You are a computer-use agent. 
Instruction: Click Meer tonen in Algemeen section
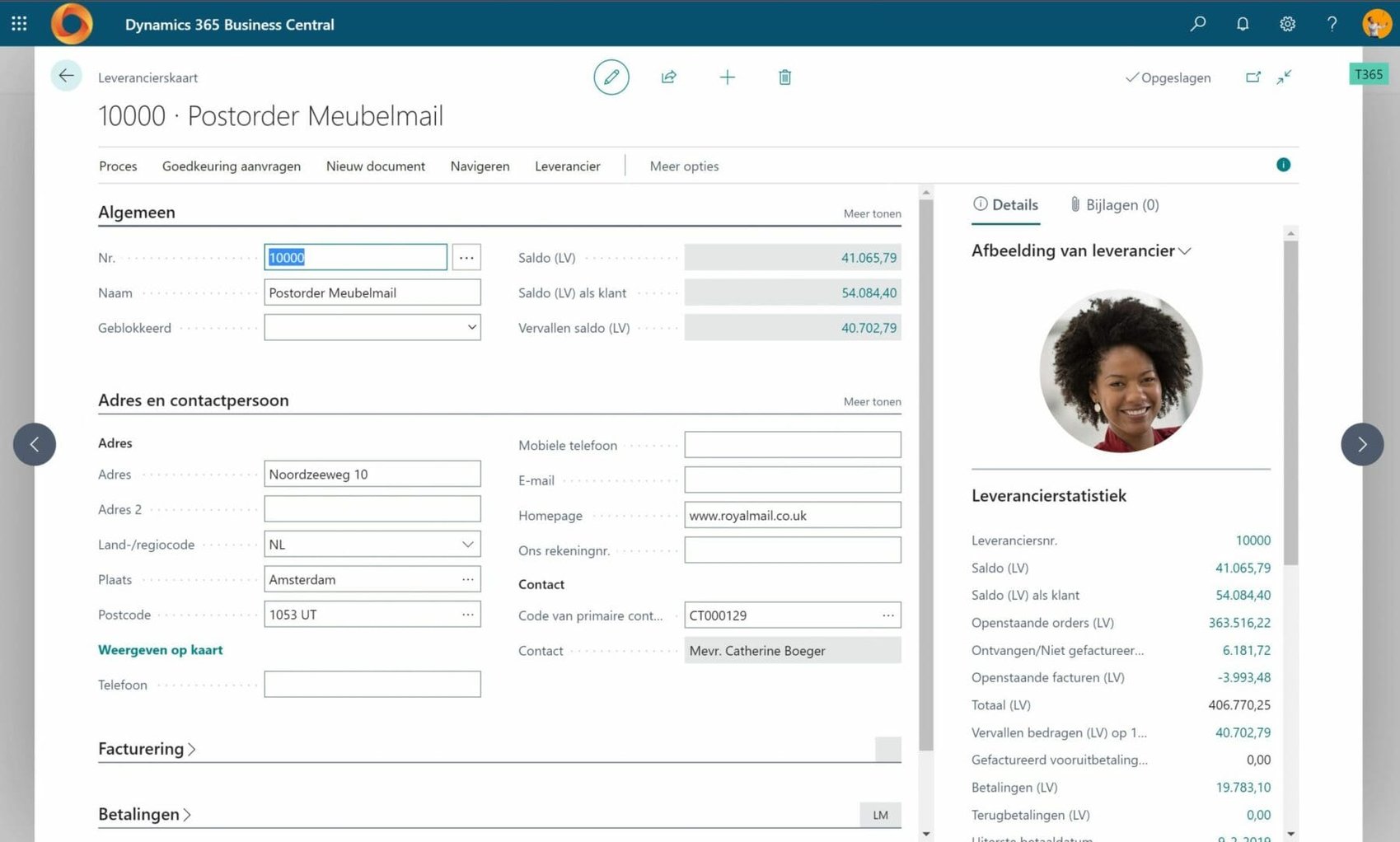click(872, 213)
